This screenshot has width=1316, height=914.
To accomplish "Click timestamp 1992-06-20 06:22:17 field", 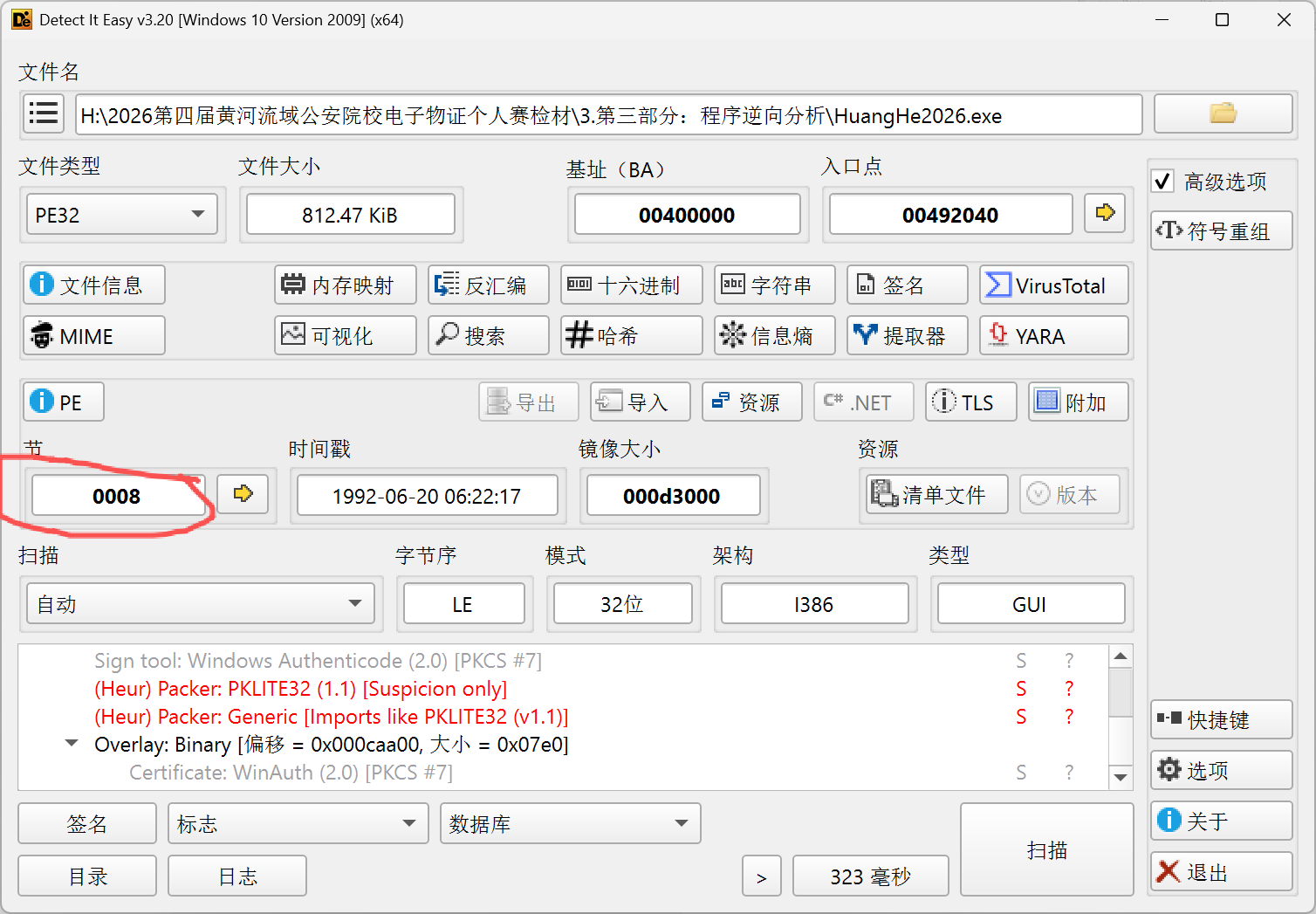I will [428, 496].
